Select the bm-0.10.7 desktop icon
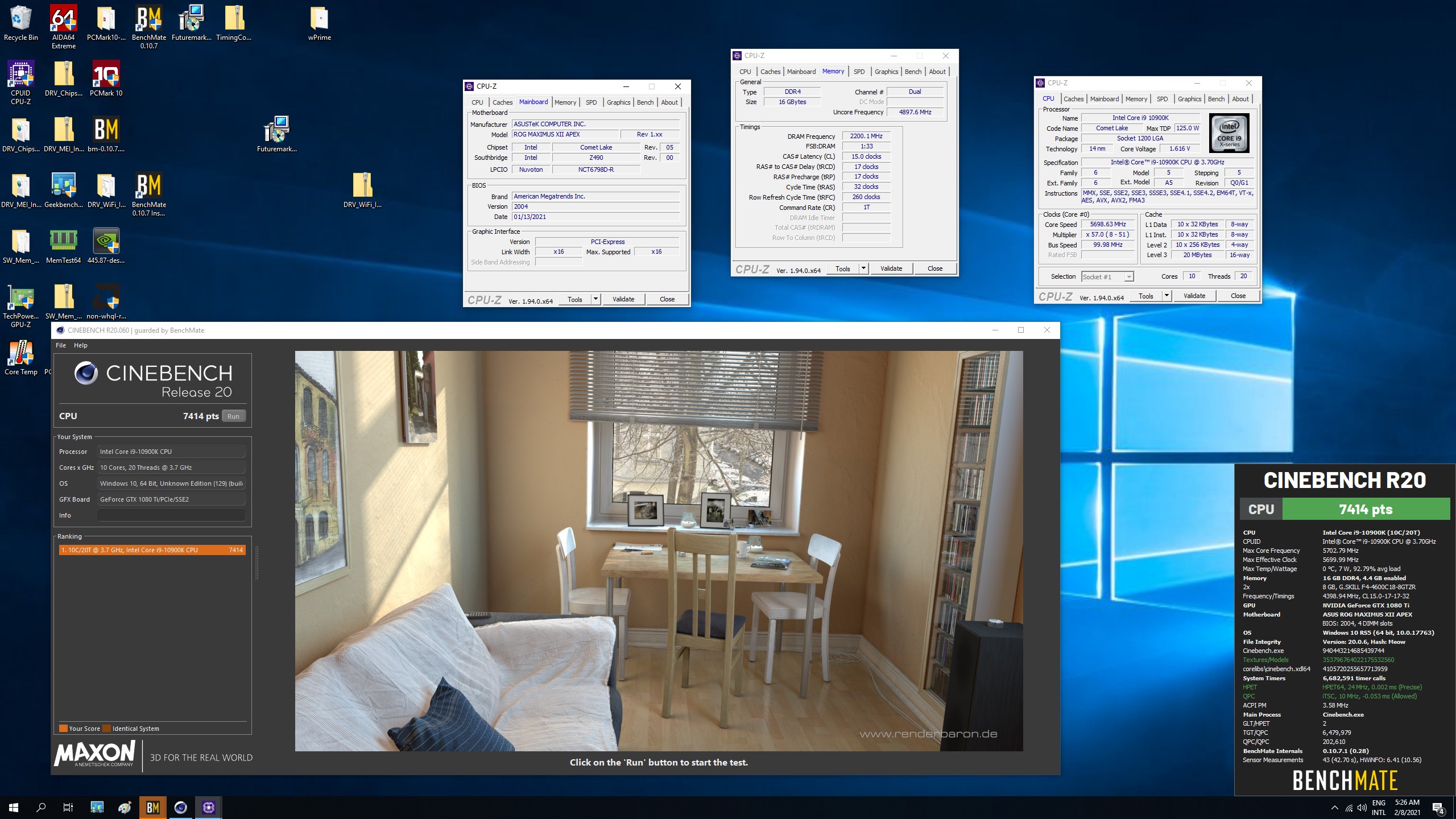This screenshot has height=819, width=1456. tap(106, 135)
